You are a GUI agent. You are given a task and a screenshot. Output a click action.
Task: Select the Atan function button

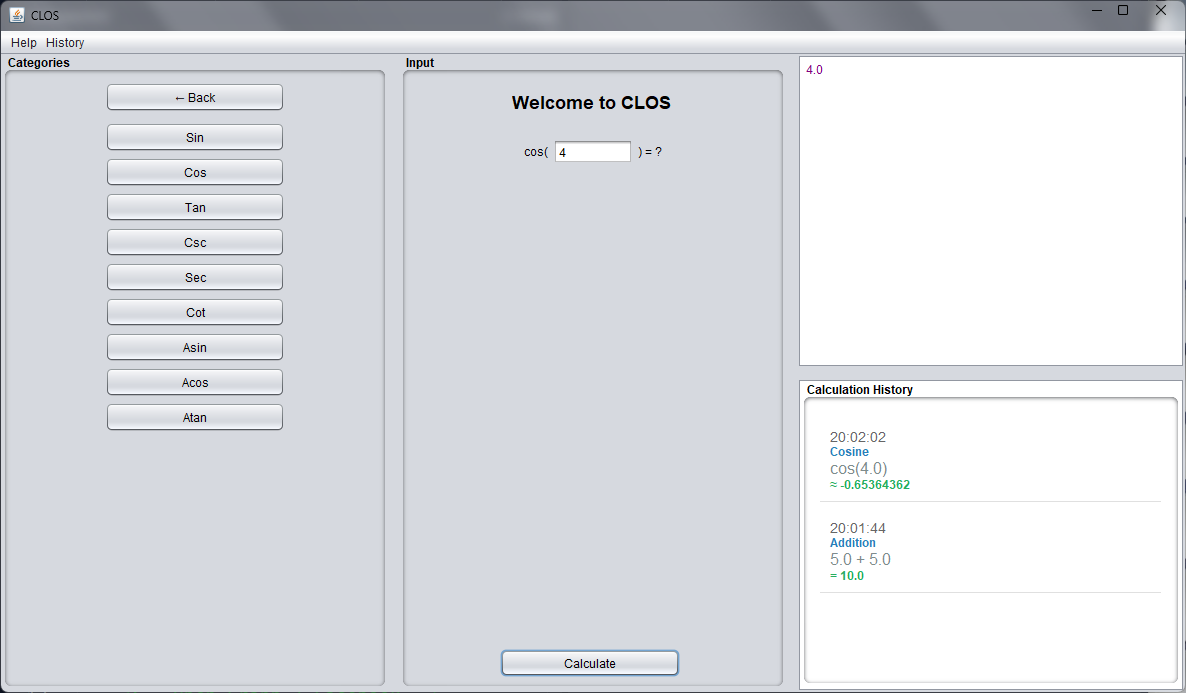coord(195,417)
